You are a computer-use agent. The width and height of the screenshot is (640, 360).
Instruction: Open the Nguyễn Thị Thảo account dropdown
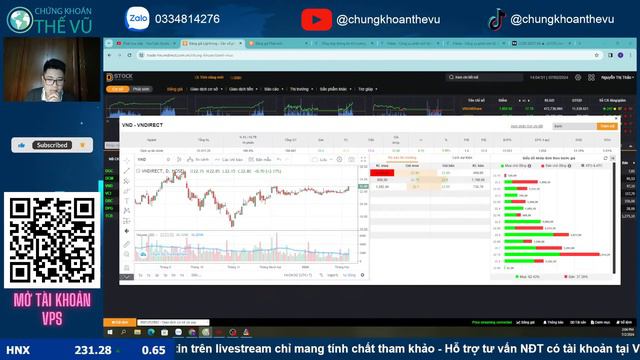pos(618,77)
